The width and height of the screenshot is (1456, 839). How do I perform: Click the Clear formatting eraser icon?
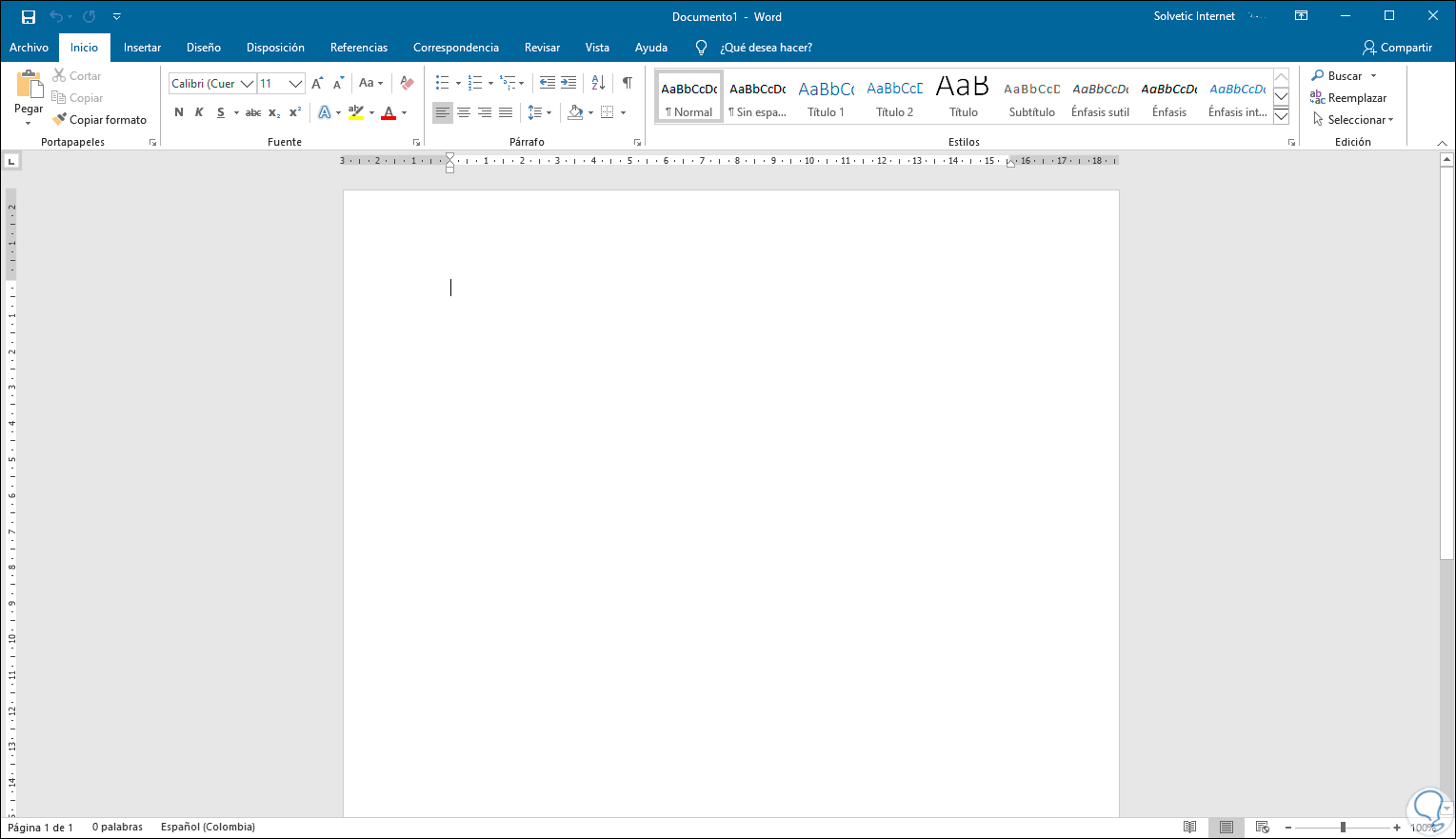[407, 83]
